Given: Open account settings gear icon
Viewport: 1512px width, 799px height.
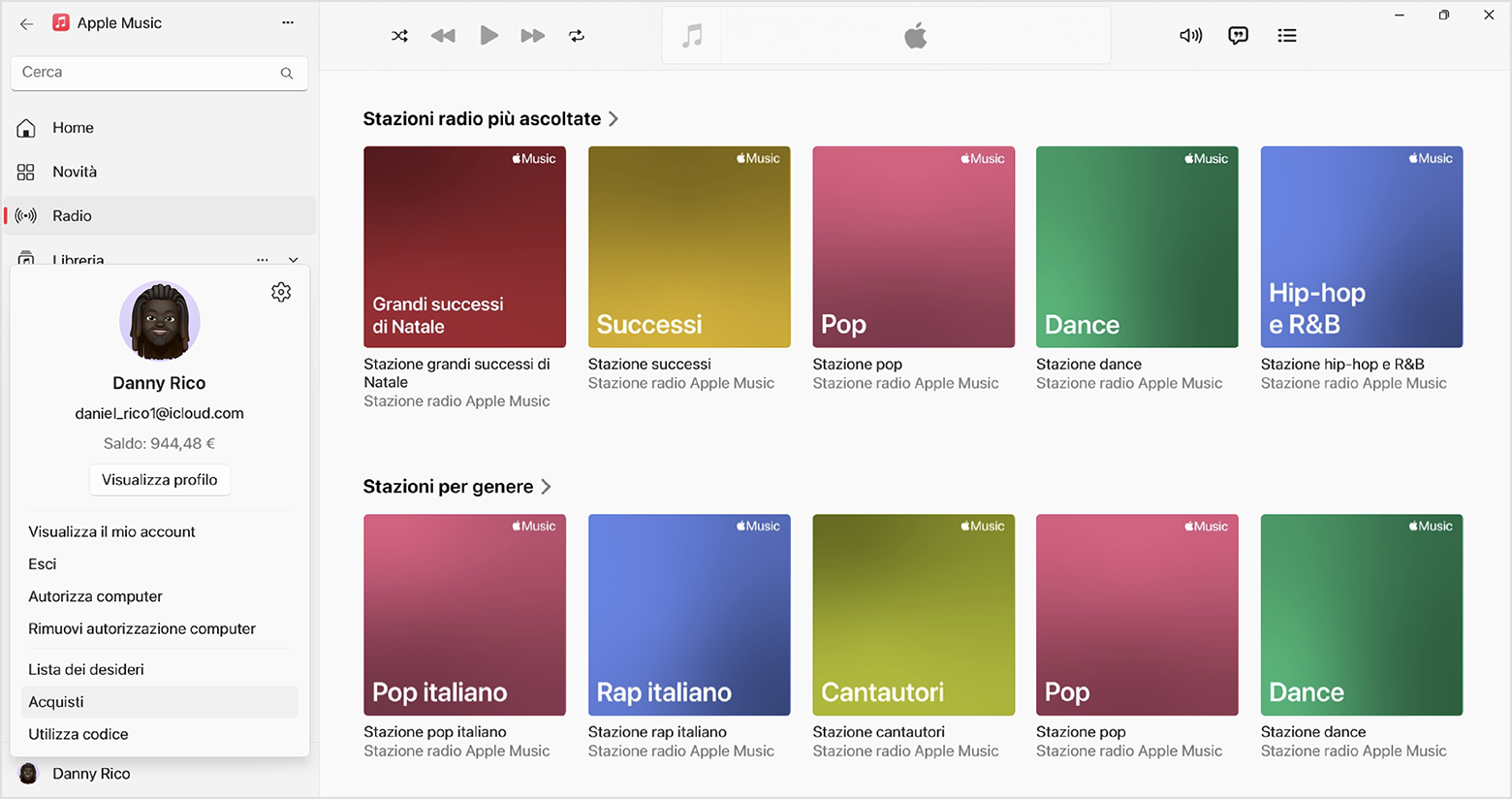Looking at the screenshot, I should click(281, 292).
